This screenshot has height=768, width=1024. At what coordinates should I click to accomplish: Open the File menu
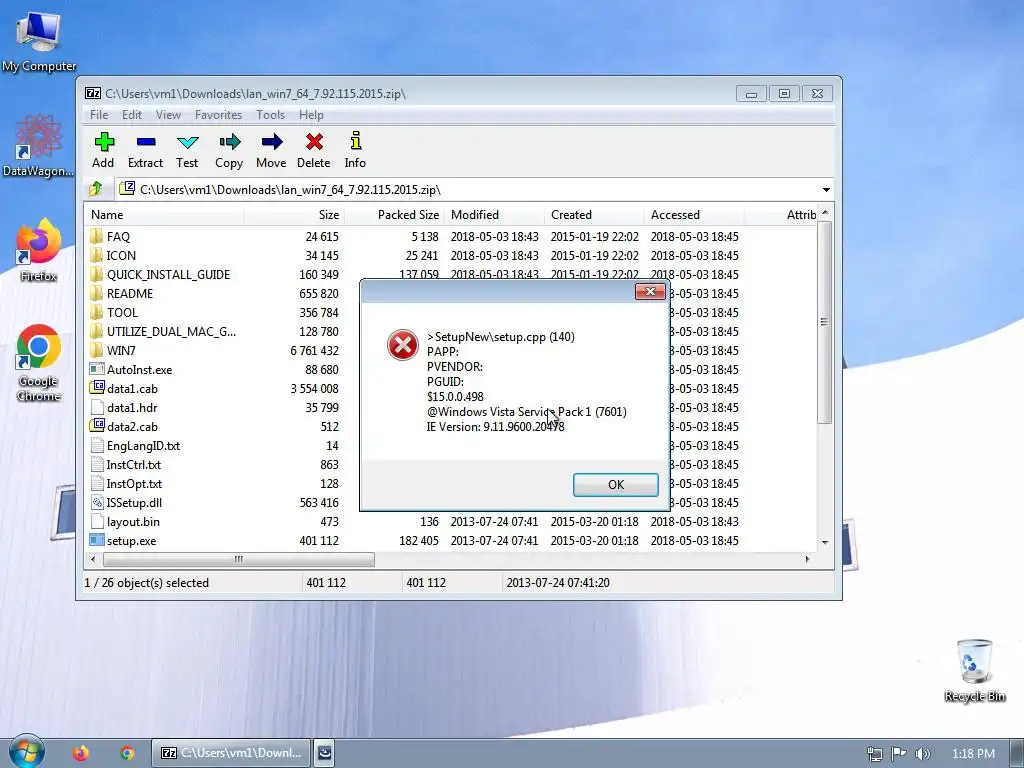[99, 115]
